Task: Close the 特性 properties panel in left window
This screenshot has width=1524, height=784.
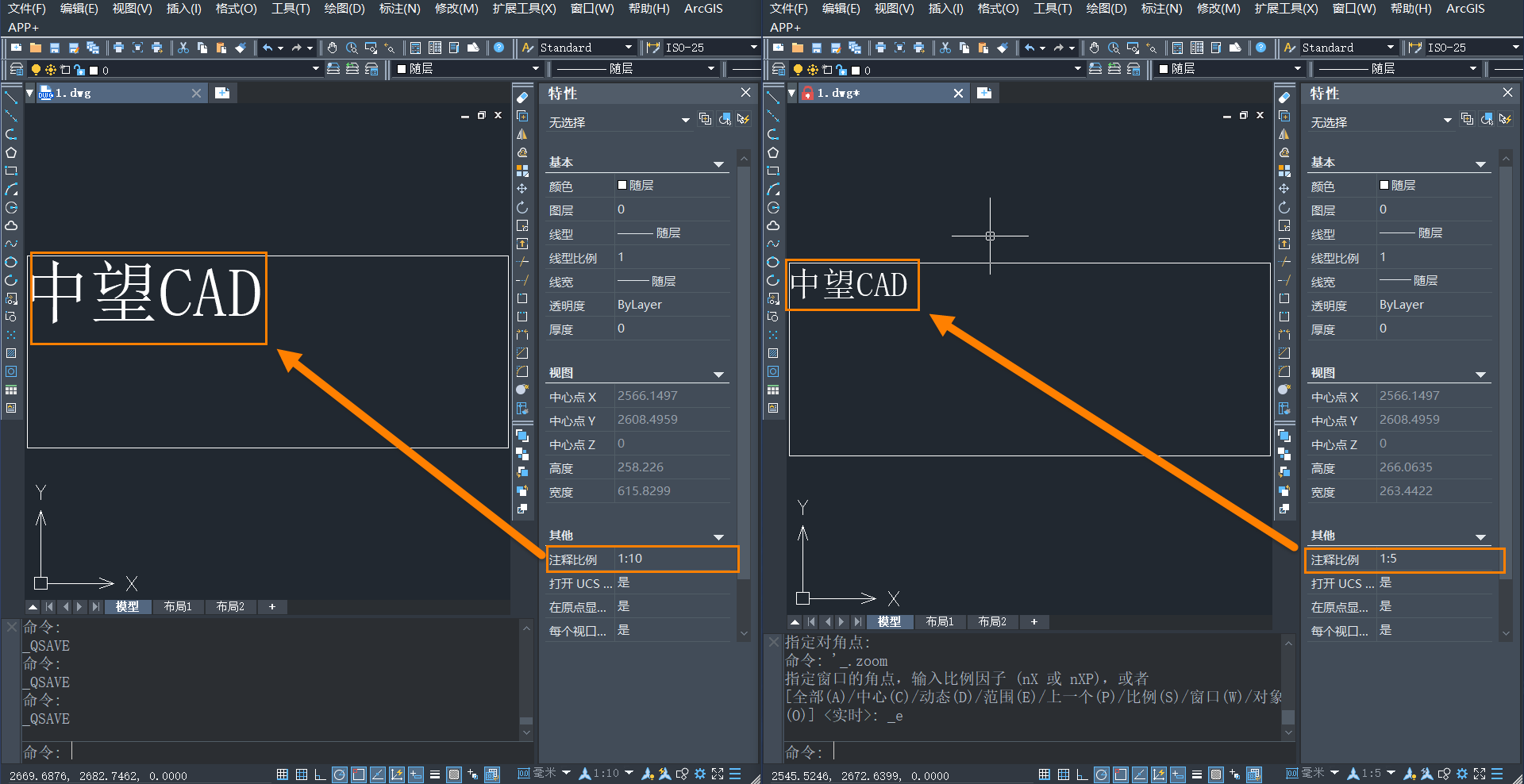Action: tap(745, 93)
